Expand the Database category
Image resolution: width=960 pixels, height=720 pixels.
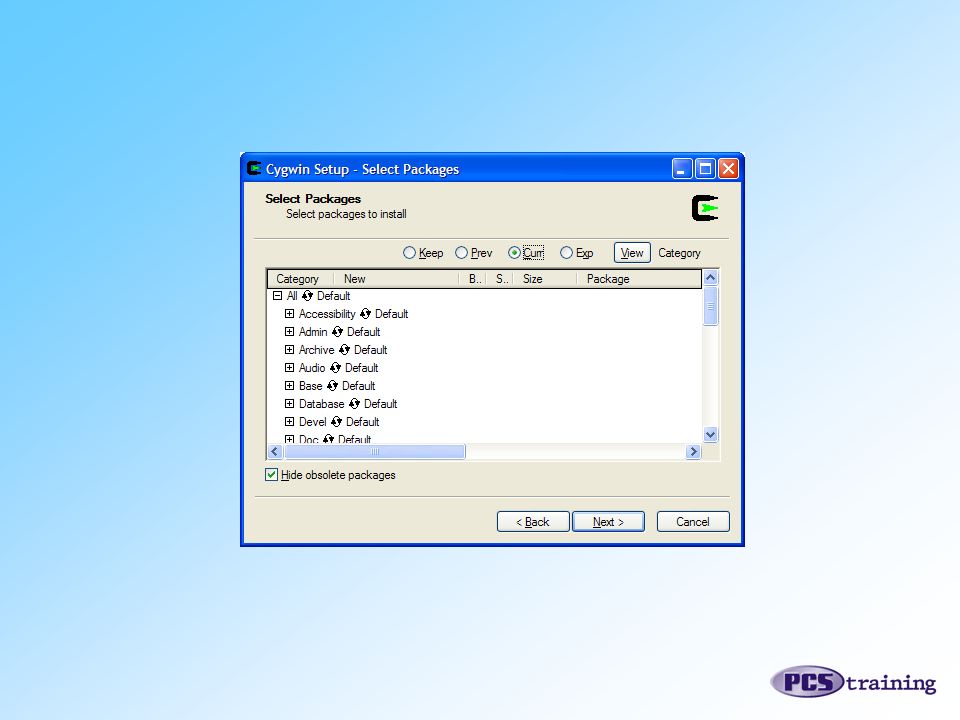pos(290,403)
